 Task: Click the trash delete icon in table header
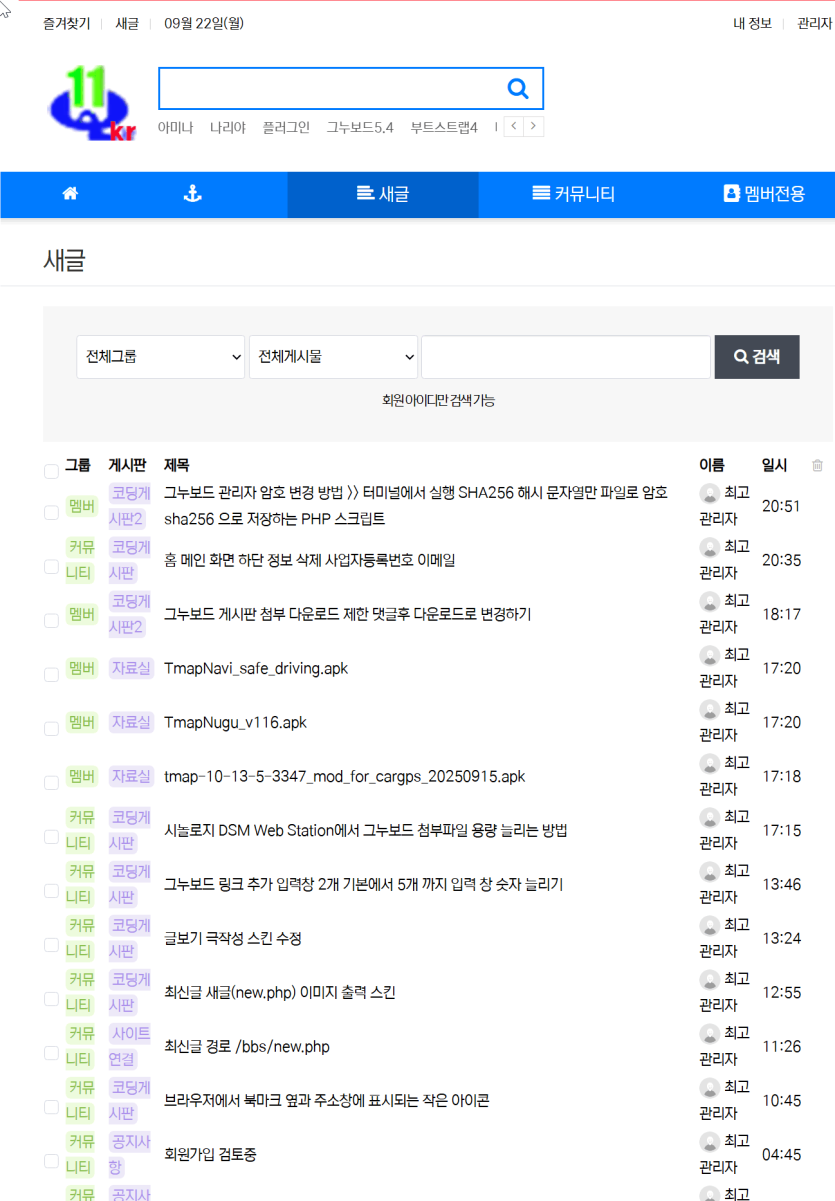point(817,465)
